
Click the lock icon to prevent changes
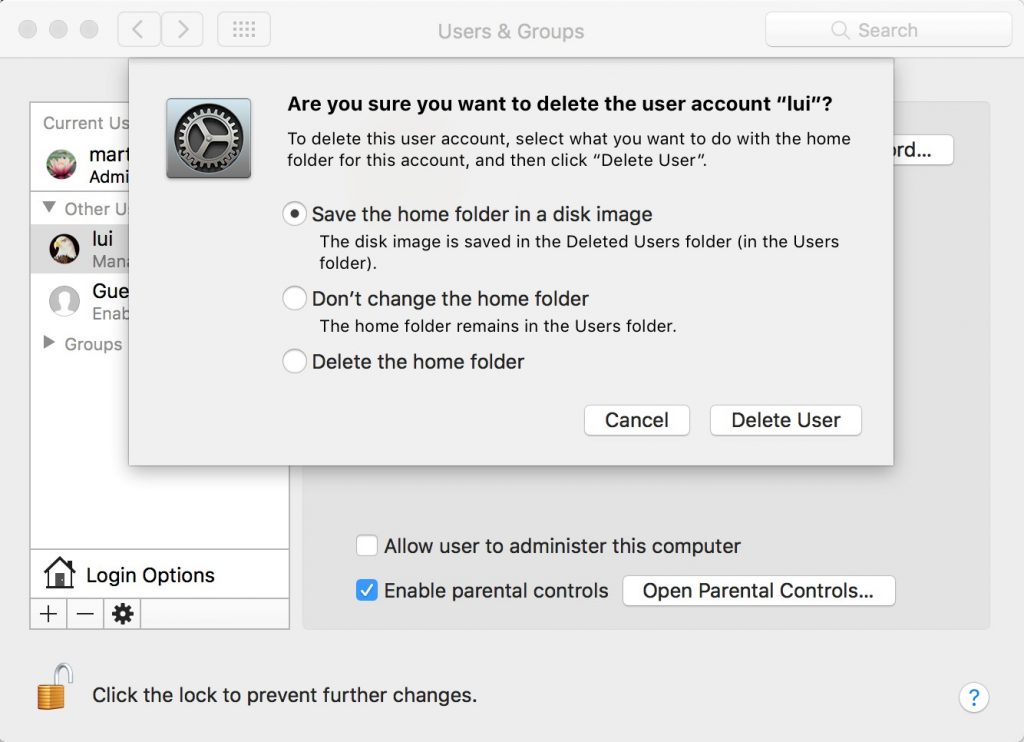click(x=55, y=687)
